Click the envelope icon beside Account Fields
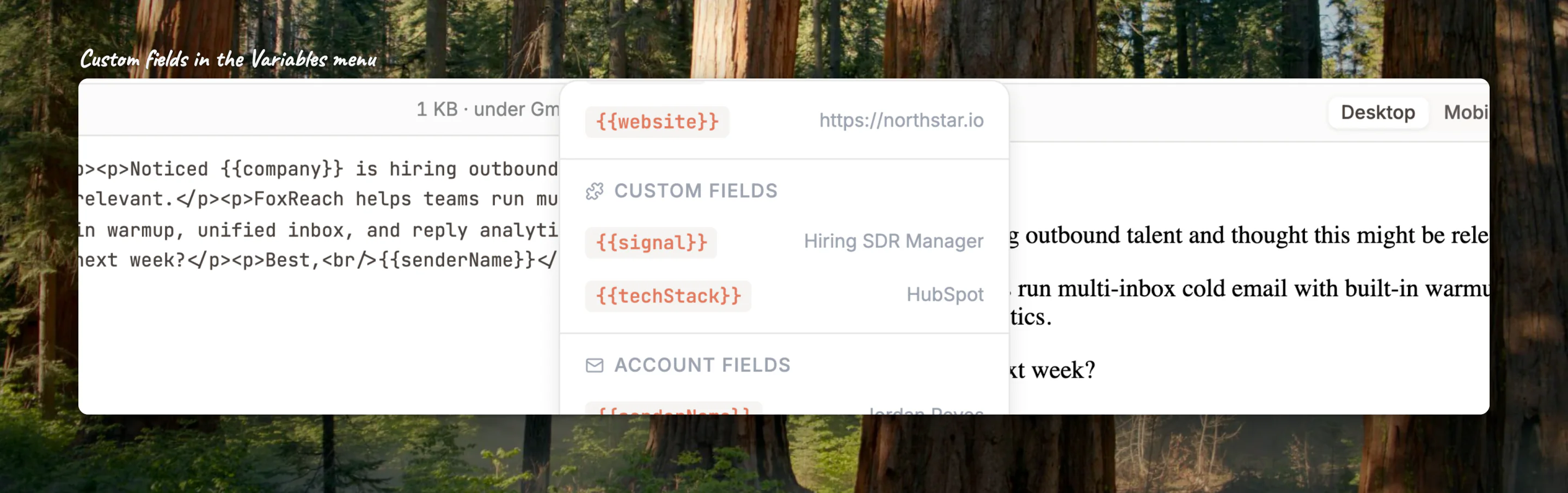The height and width of the screenshot is (493, 1568). 594,365
